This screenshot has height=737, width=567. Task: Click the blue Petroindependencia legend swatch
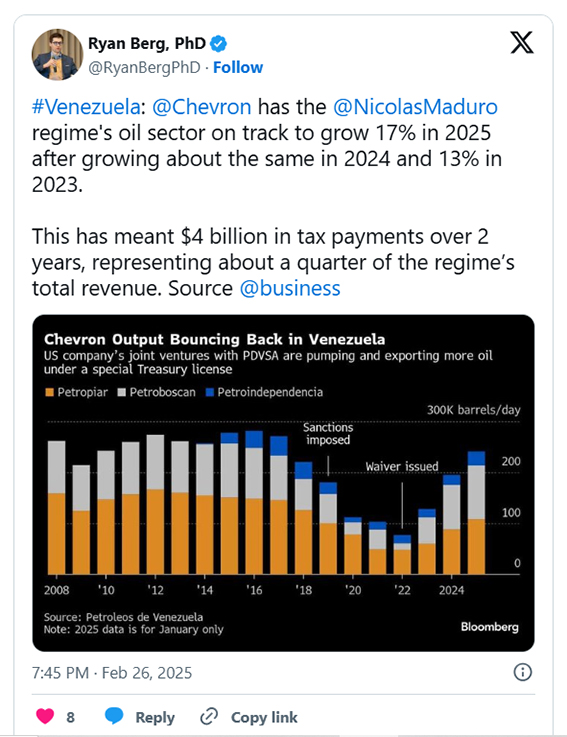point(210,392)
